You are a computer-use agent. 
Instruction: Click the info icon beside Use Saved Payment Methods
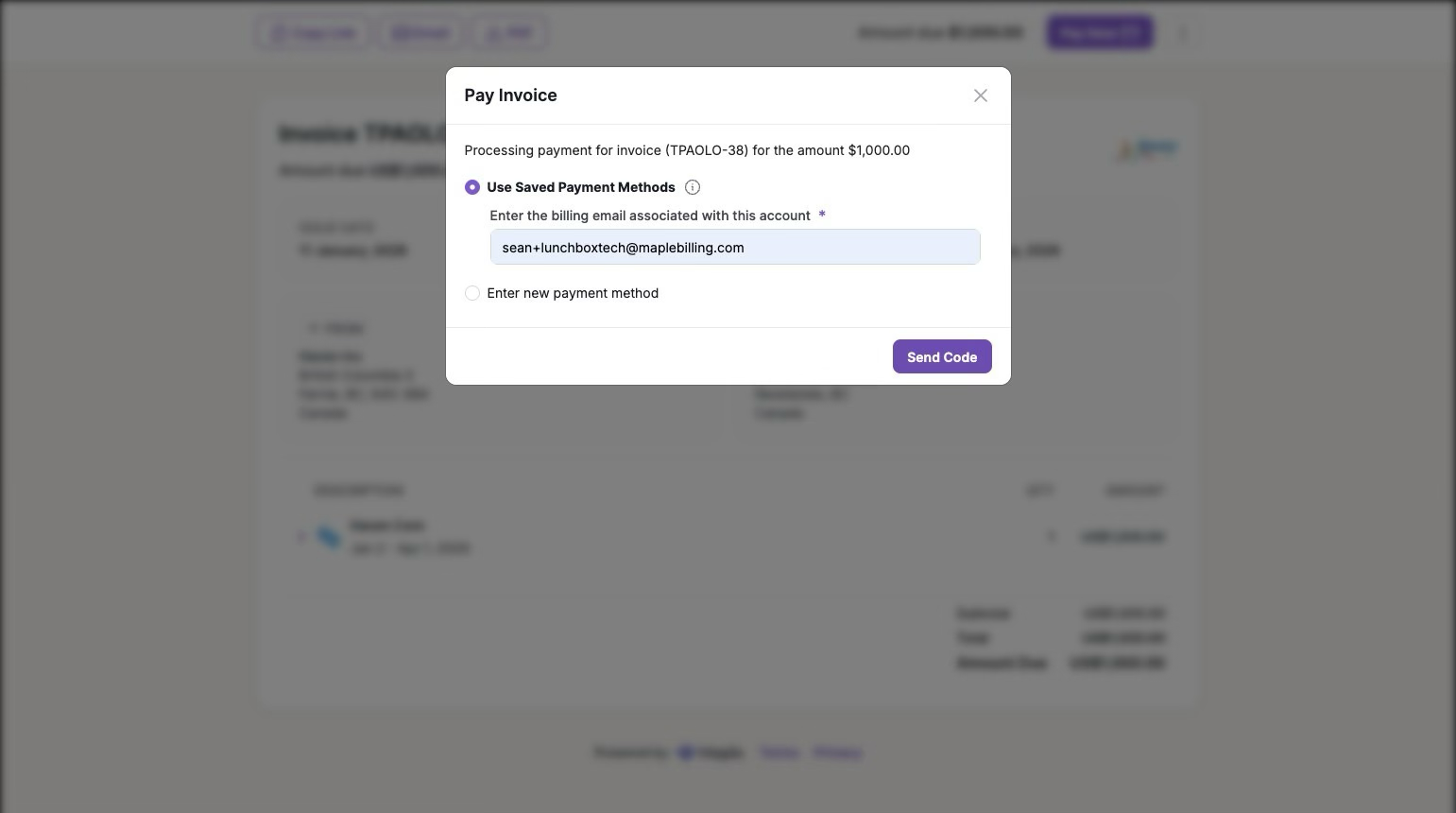[693, 187]
